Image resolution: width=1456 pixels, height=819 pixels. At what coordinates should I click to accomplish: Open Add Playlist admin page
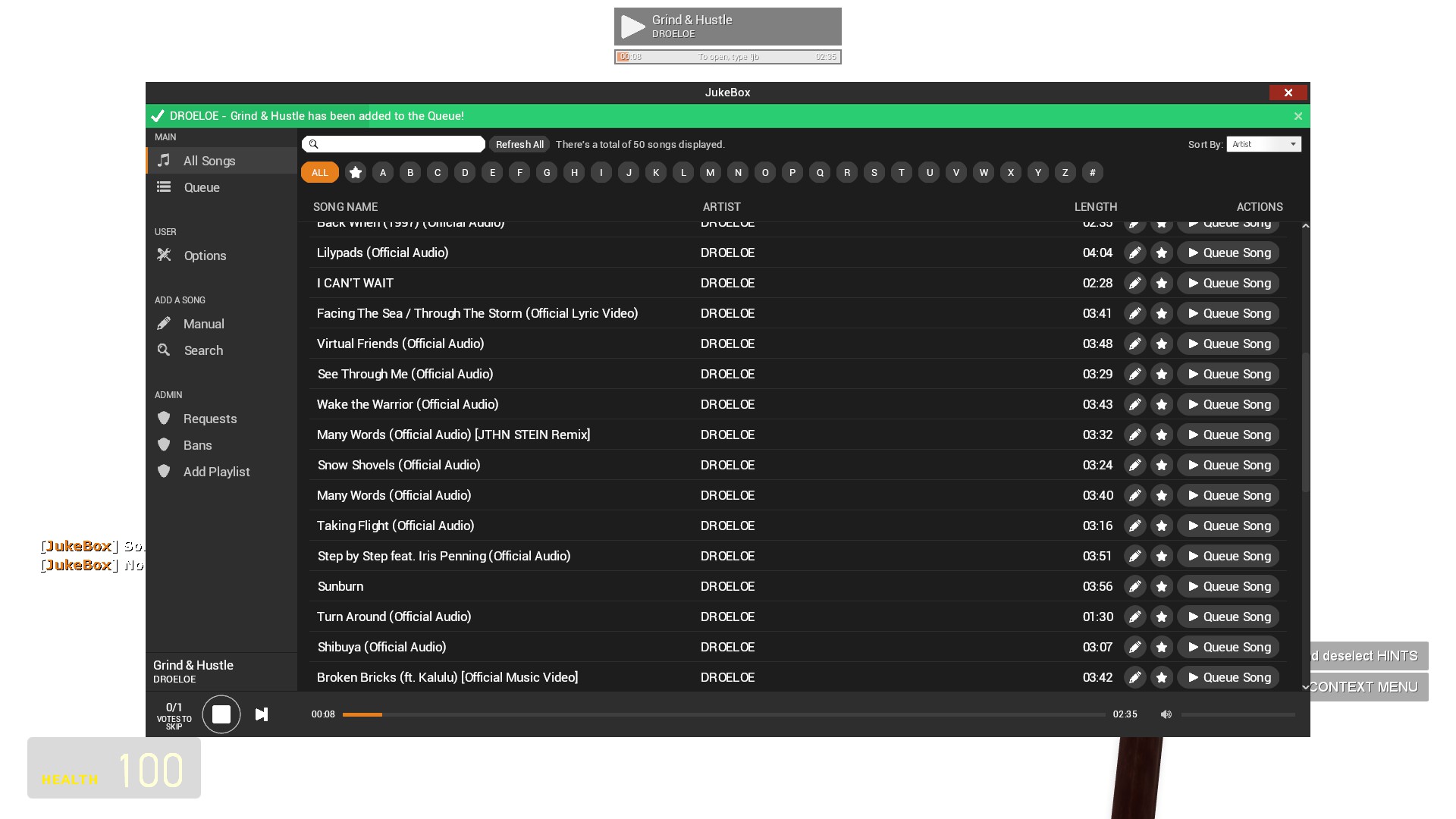(x=221, y=472)
